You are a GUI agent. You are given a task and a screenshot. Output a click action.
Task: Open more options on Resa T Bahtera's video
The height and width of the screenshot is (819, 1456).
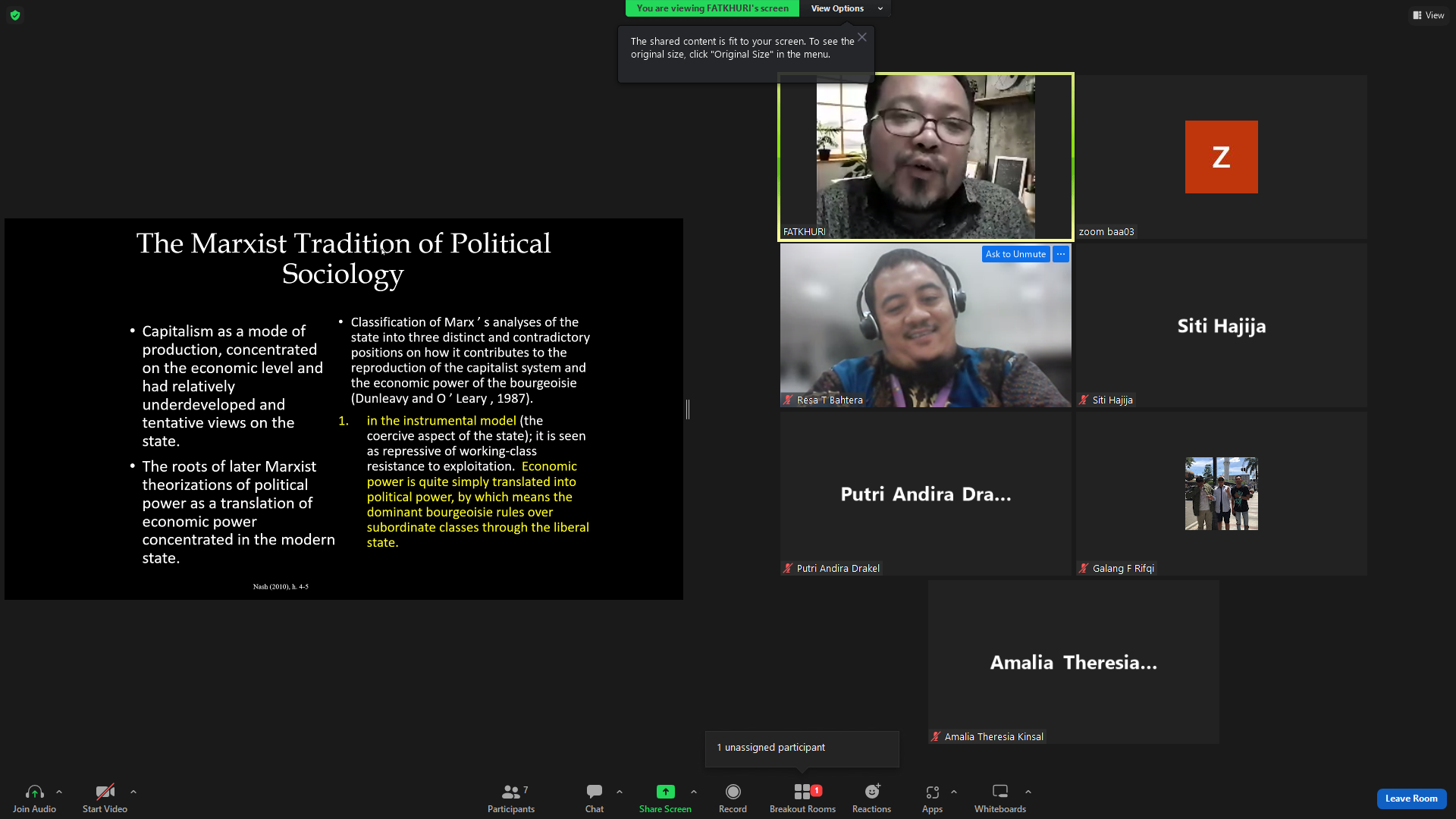point(1061,254)
